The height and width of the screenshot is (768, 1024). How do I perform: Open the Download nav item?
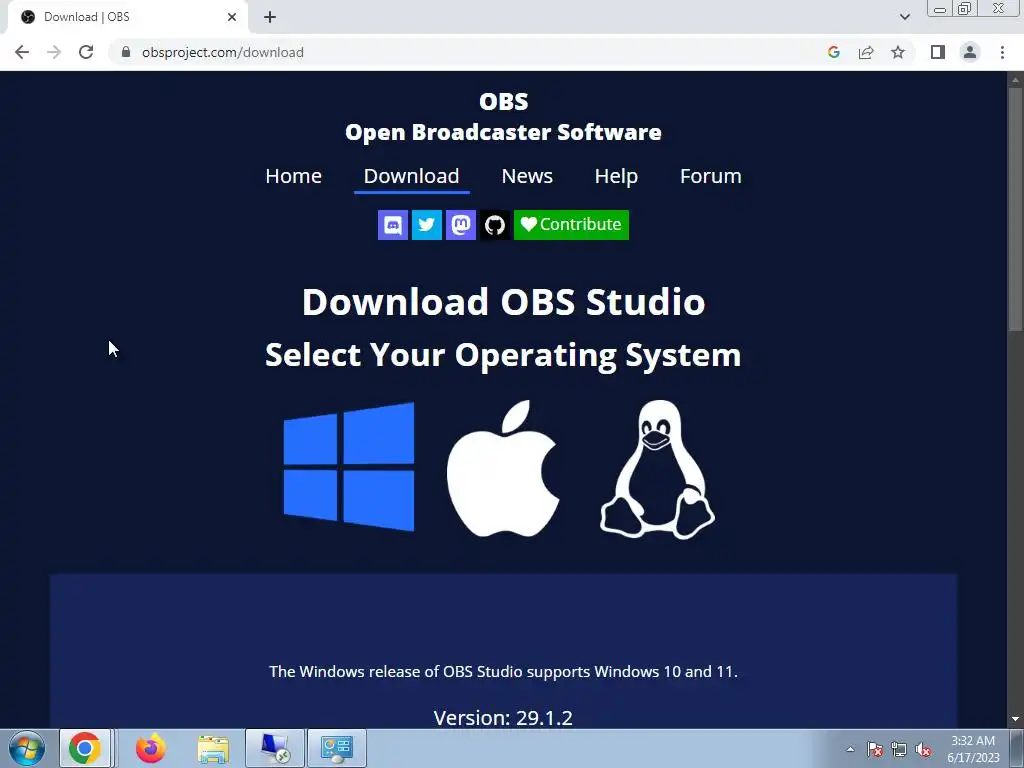411,176
